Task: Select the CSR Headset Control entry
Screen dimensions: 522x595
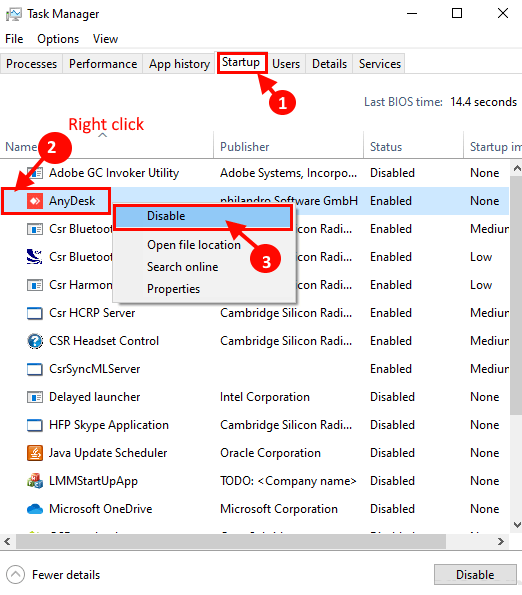Action: (x=104, y=341)
